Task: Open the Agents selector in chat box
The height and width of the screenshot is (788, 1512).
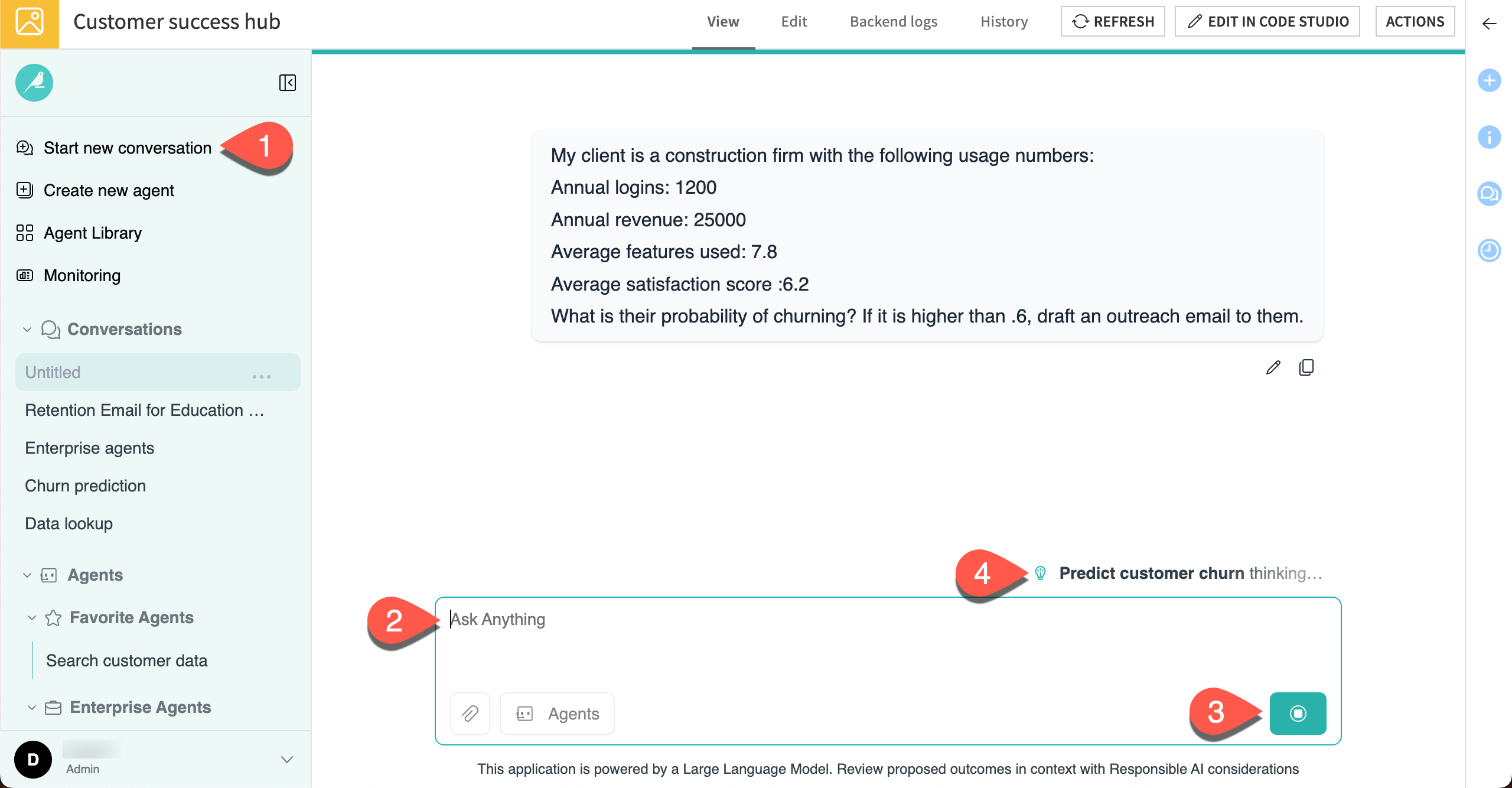Action: click(x=558, y=714)
